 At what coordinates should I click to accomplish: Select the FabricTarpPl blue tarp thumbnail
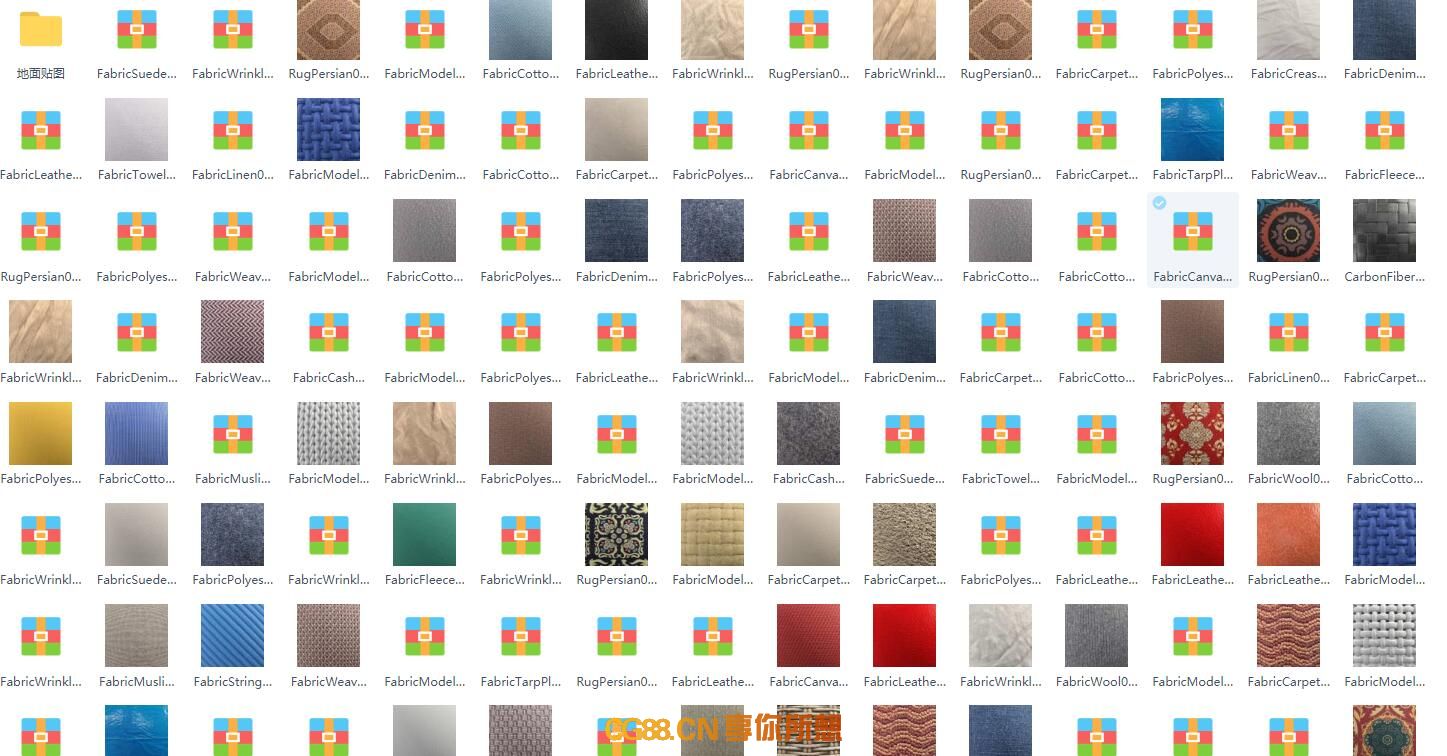pos(1192,129)
